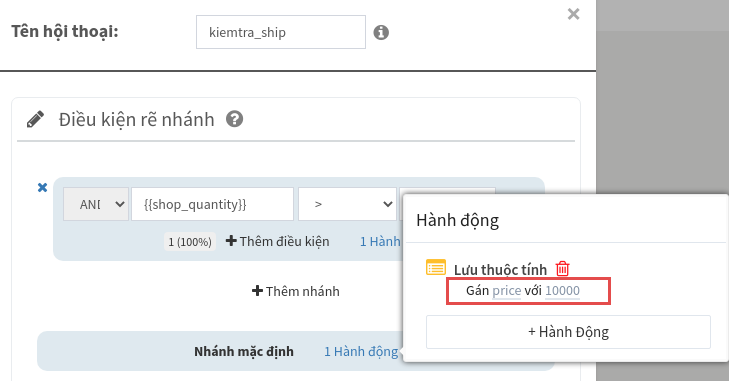The image size is (729, 381).
Task: Click the pencil icon beside Điều kiện rẽ nhánh
Action: click(x=35, y=119)
